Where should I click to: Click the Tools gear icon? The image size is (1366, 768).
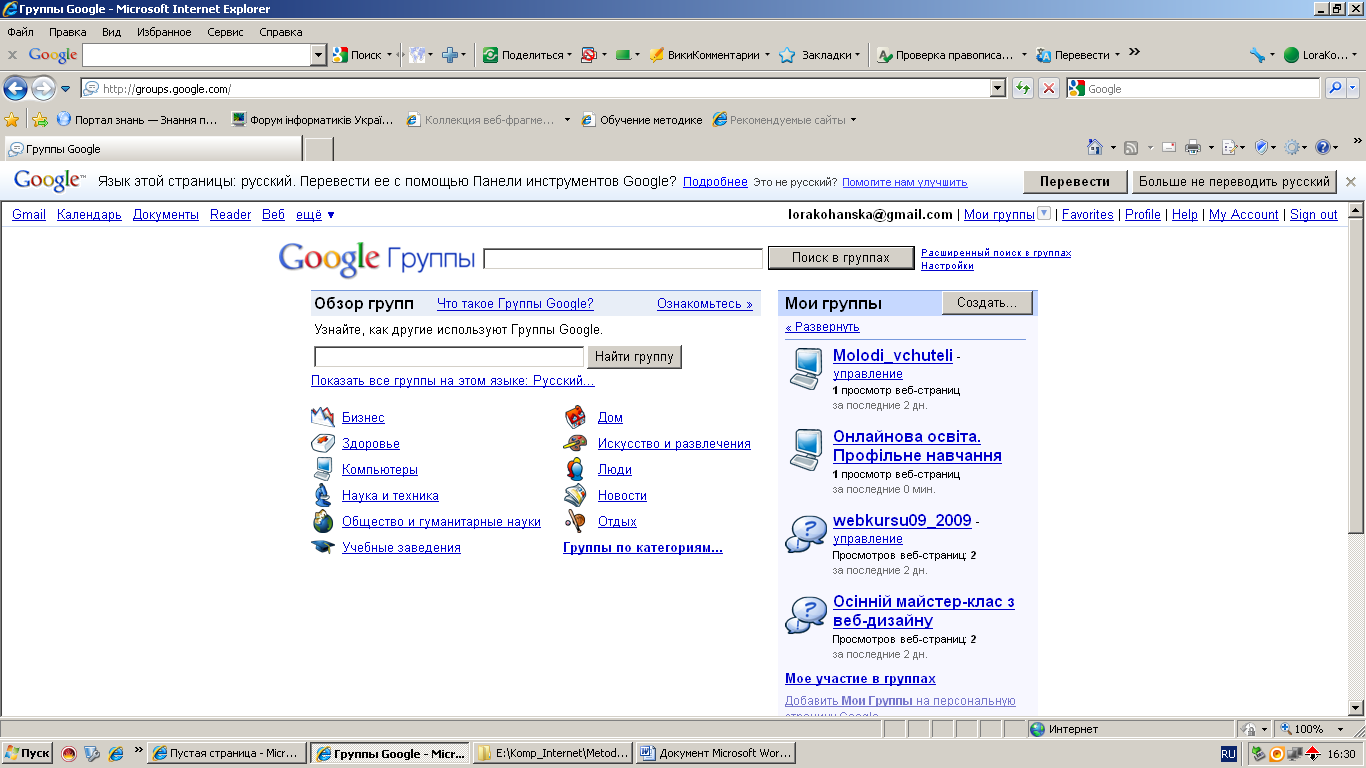(x=1292, y=147)
